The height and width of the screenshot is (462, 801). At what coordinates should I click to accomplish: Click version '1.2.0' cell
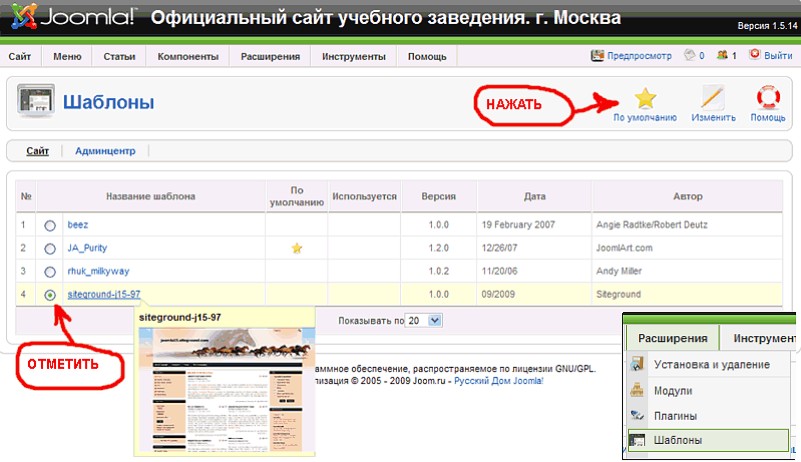click(x=438, y=248)
